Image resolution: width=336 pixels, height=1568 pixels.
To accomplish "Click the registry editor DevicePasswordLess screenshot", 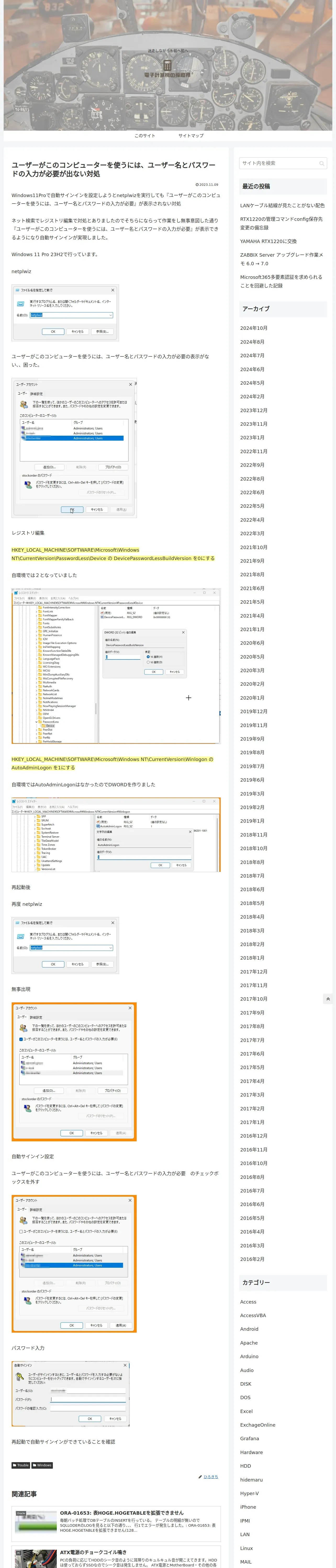I will click(116, 665).
